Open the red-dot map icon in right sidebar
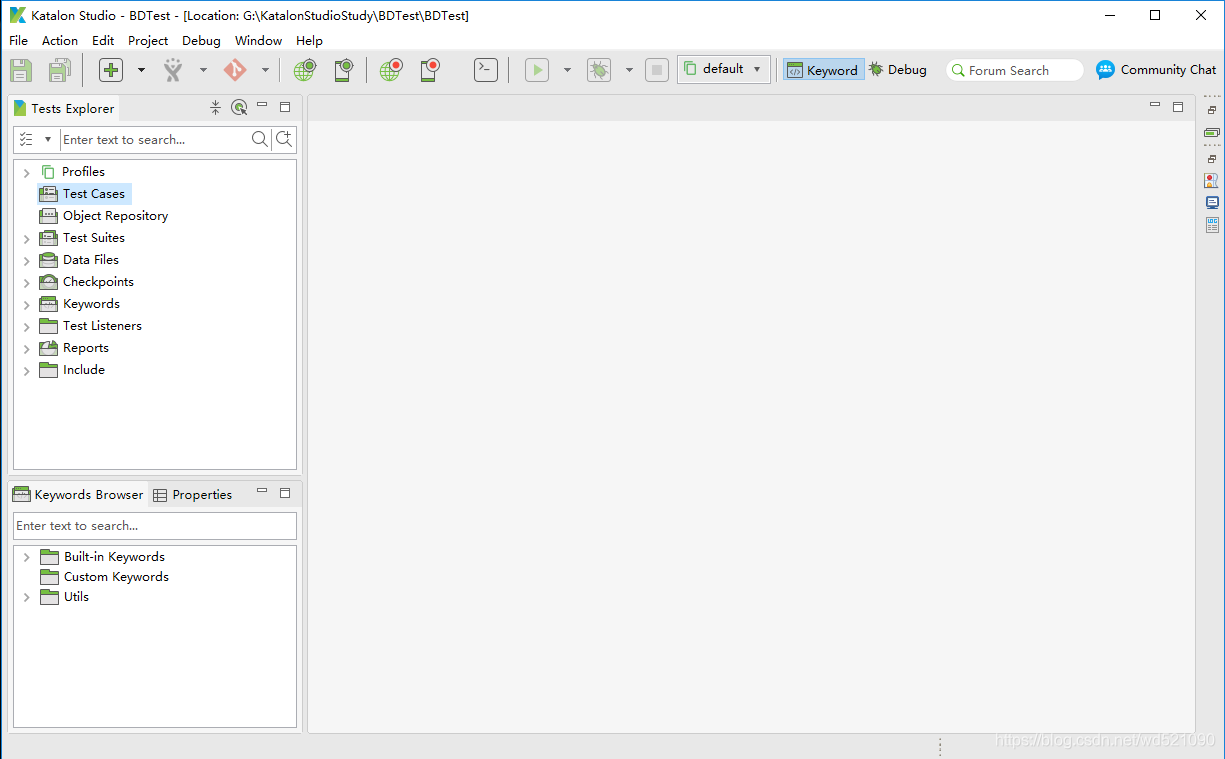 tap(1212, 180)
